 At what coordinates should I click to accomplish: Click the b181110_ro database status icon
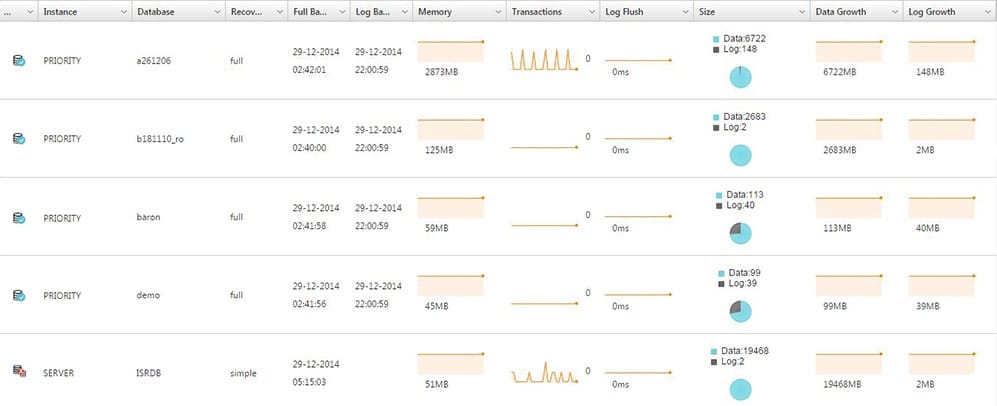pos(19,139)
